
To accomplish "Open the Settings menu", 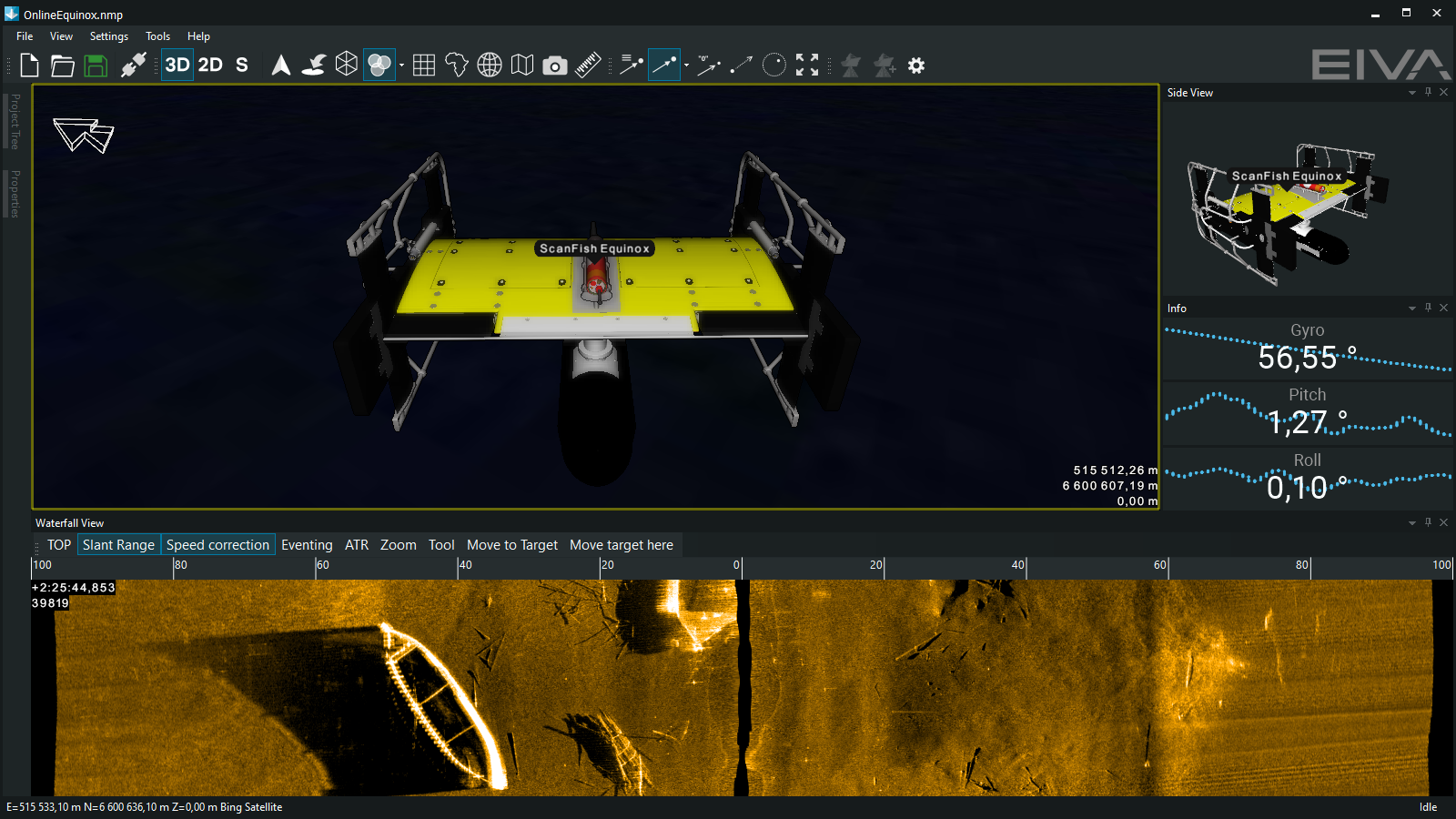I will click(x=109, y=36).
